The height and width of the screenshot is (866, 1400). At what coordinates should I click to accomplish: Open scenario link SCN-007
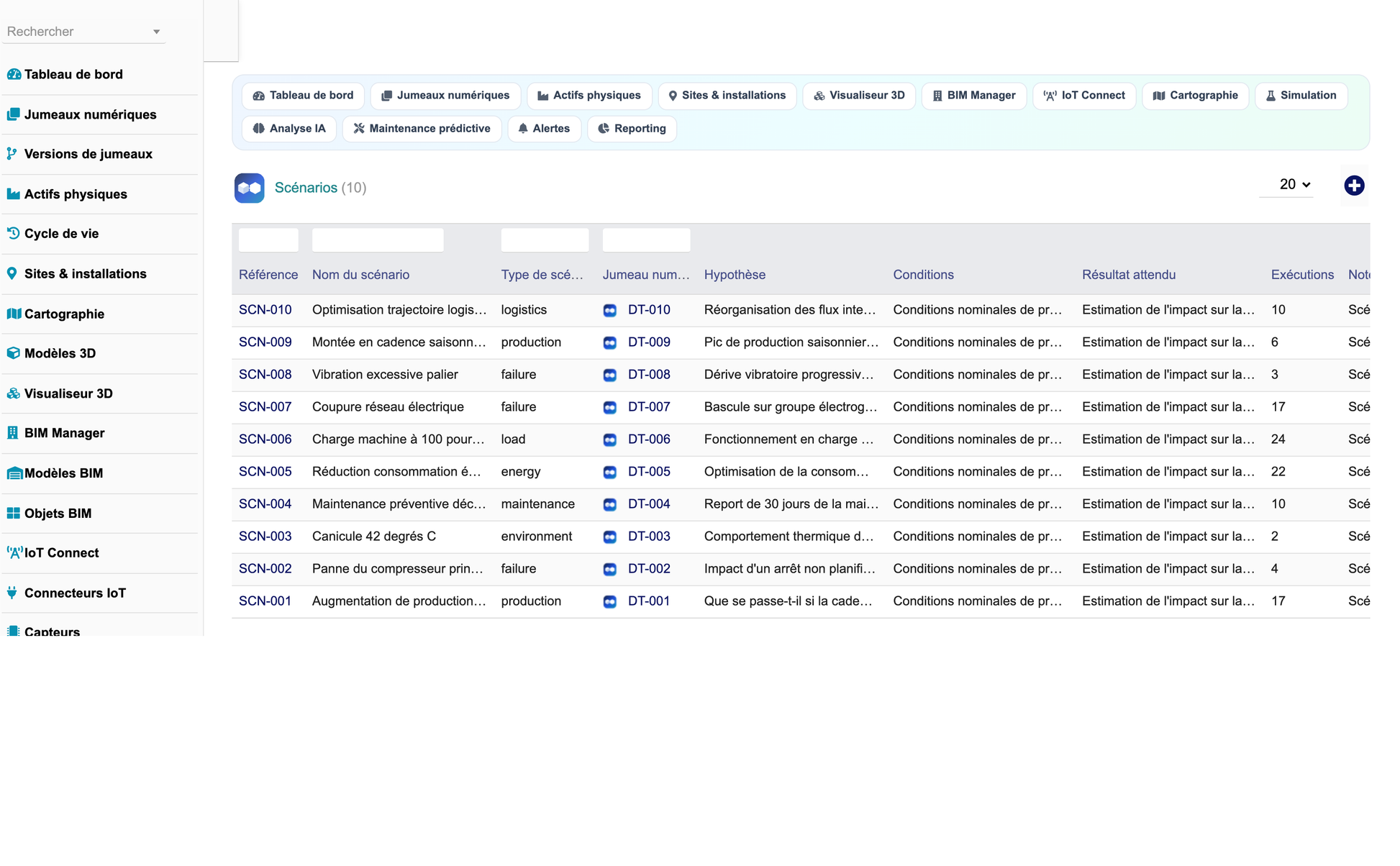tap(265, 407)
